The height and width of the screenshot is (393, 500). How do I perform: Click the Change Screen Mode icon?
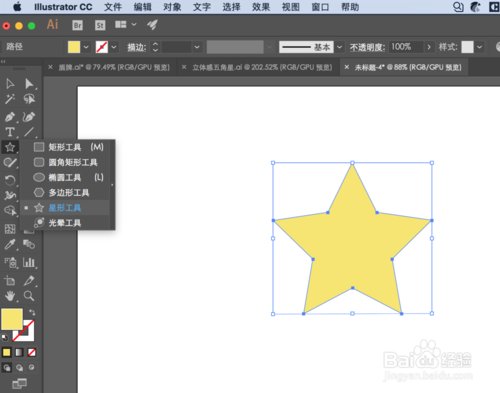click(x=19, y=384)
